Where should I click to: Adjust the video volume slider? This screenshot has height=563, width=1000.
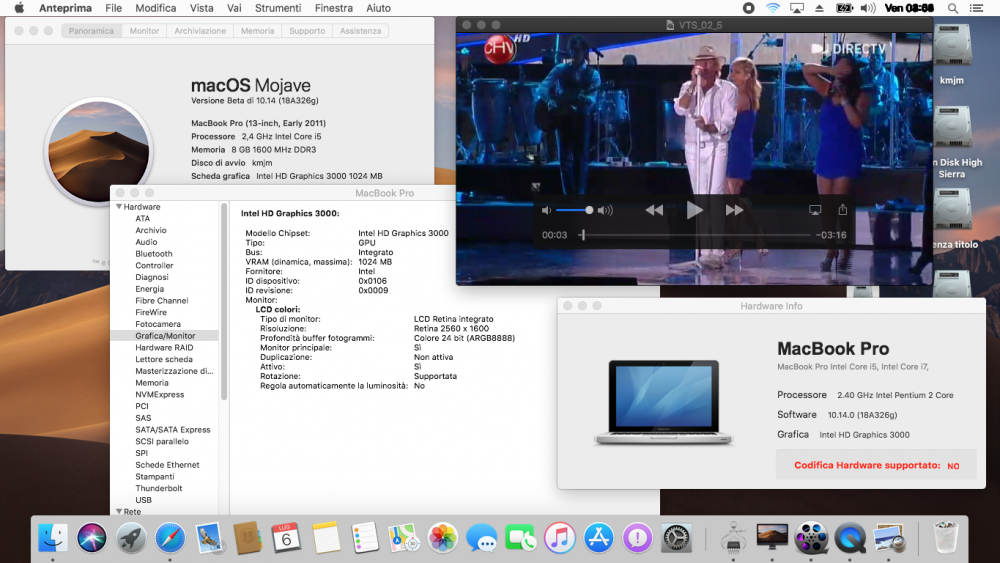pos(573,210)
